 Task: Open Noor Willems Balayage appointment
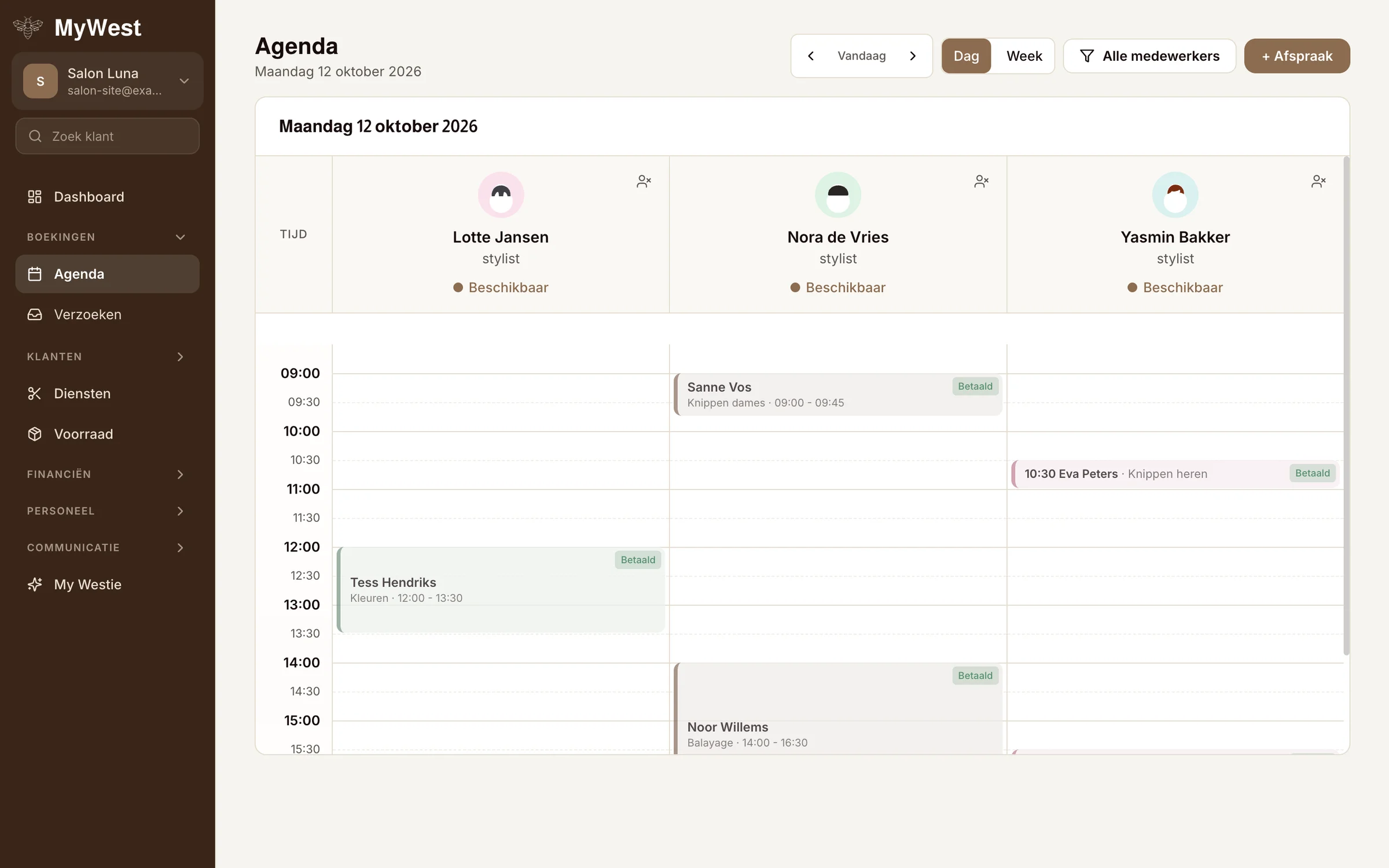838,708
